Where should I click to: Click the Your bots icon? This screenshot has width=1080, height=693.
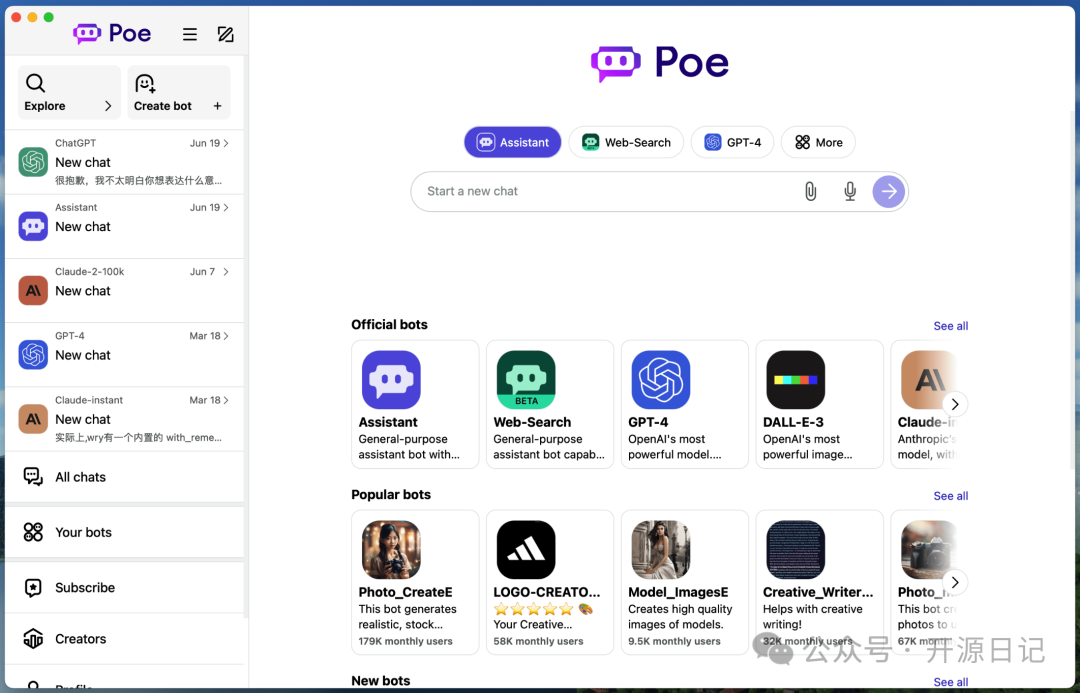click(33, 532)
